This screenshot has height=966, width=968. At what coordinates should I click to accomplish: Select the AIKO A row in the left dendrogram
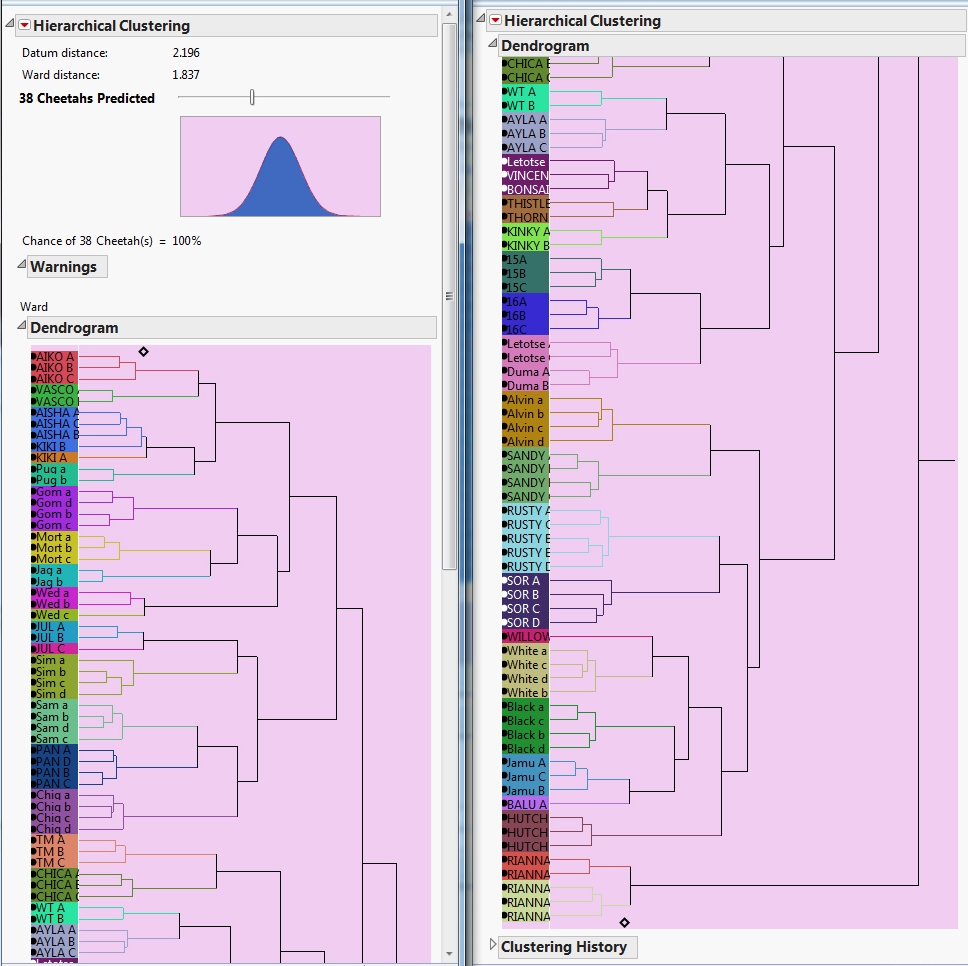pyautogui.click(x=54, y=357)
